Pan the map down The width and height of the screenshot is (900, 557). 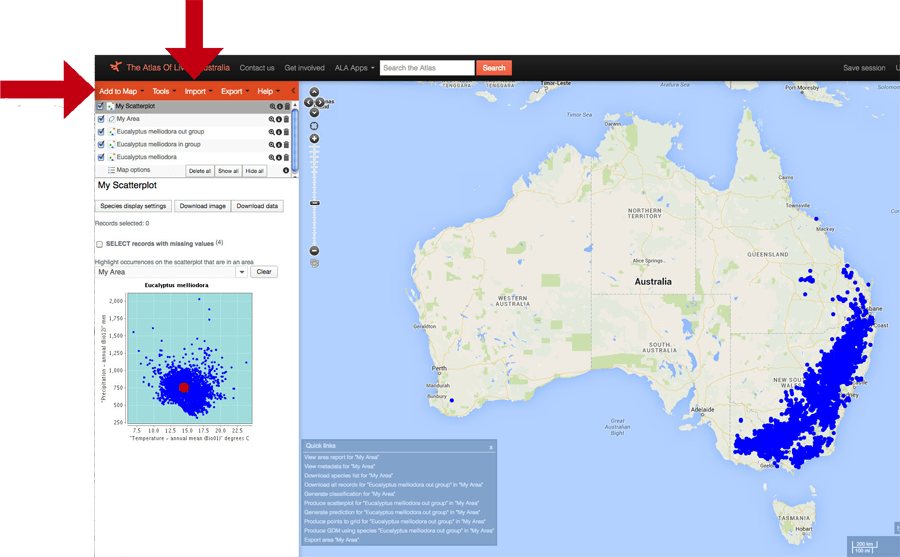coord(314,113)
